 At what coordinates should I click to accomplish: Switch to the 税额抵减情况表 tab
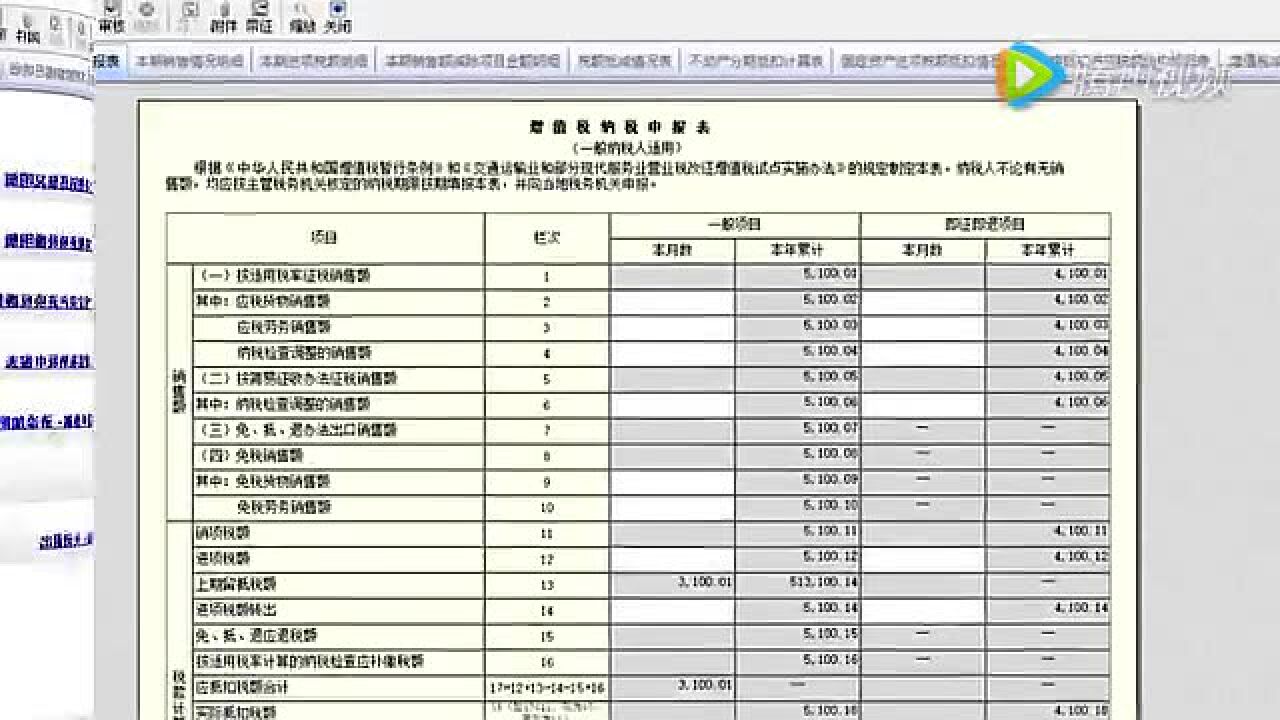pyautogui.click(x=624, y=61)
